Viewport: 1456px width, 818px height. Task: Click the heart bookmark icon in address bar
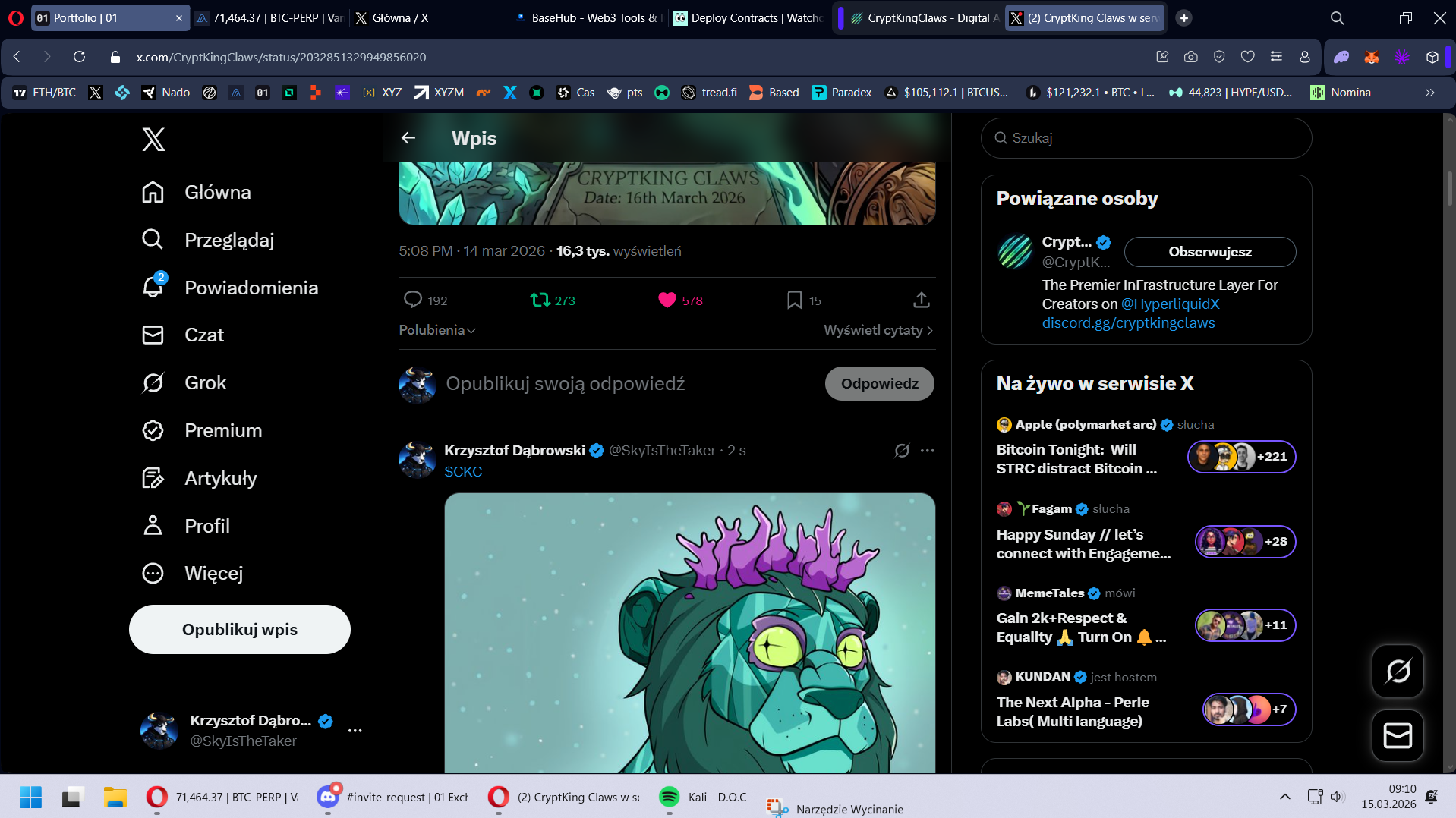coord(1248,57)
